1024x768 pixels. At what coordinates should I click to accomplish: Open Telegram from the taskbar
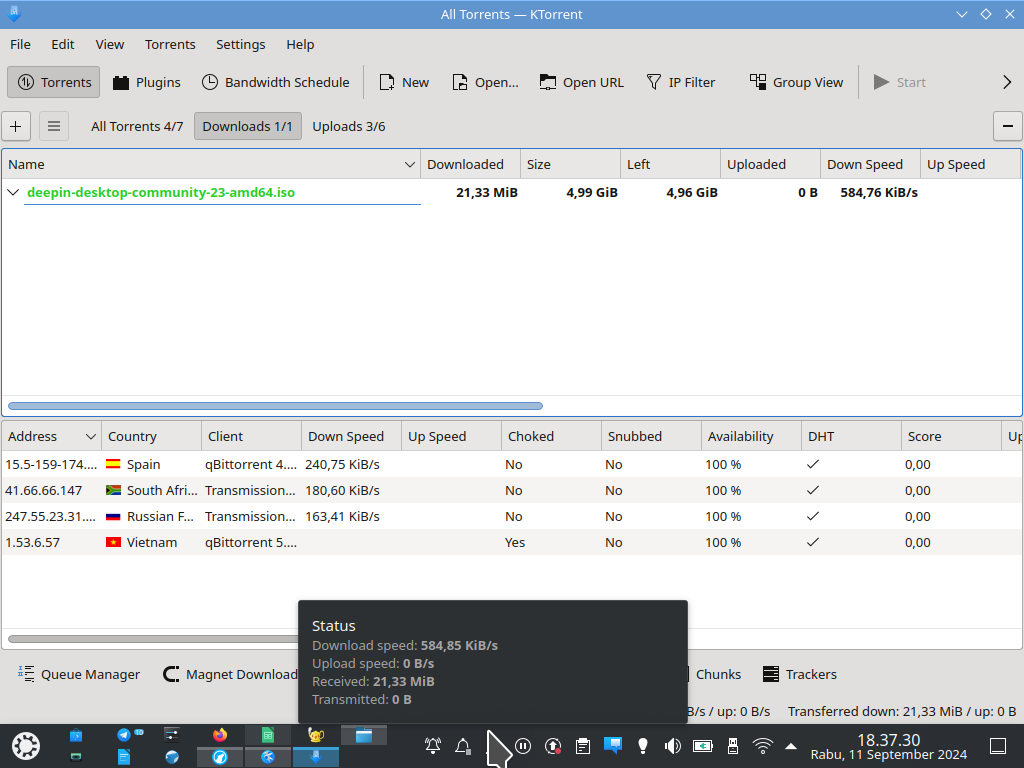(123, 735)
